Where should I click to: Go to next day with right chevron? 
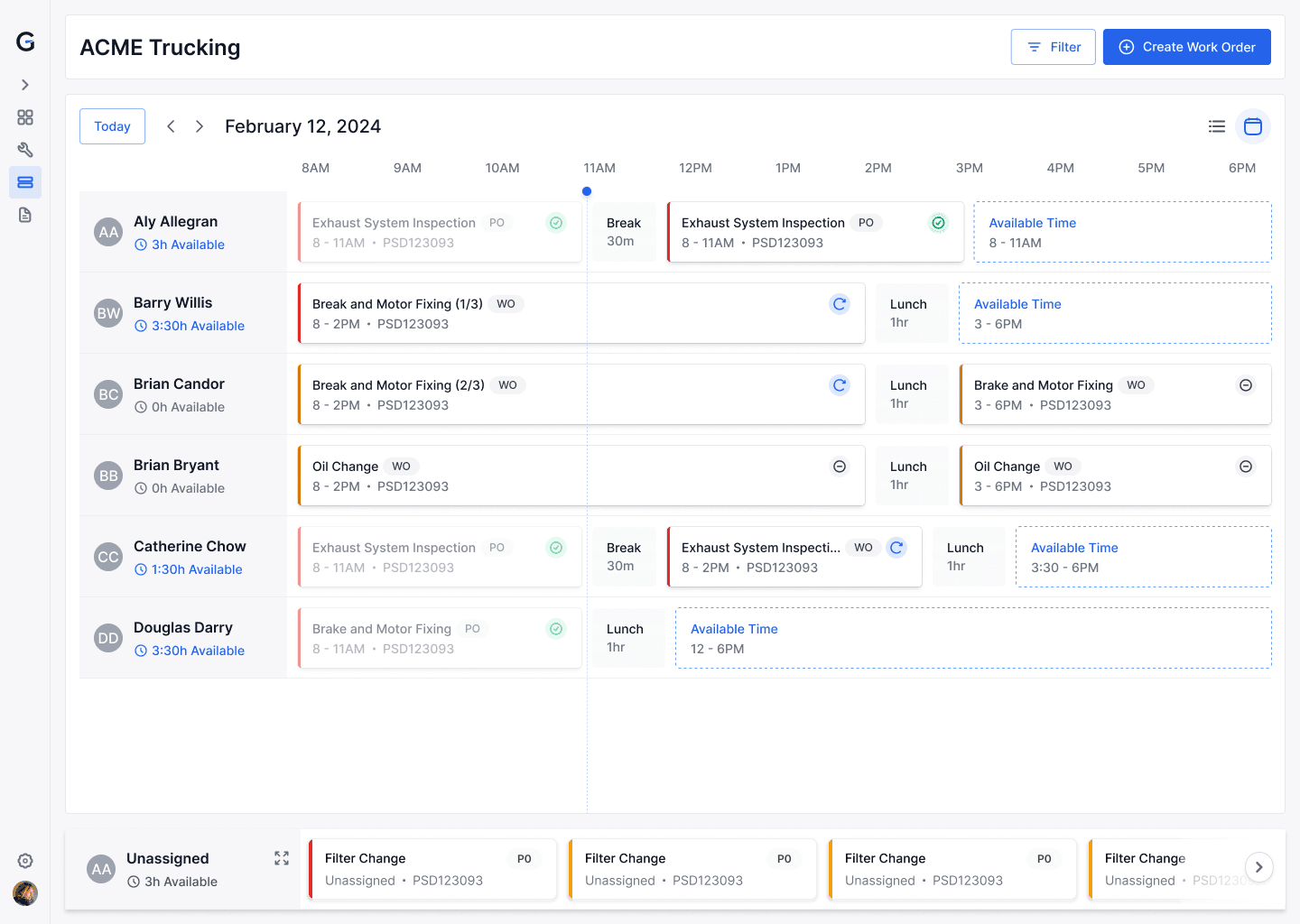pyautogui.click(x=200, y=126)
